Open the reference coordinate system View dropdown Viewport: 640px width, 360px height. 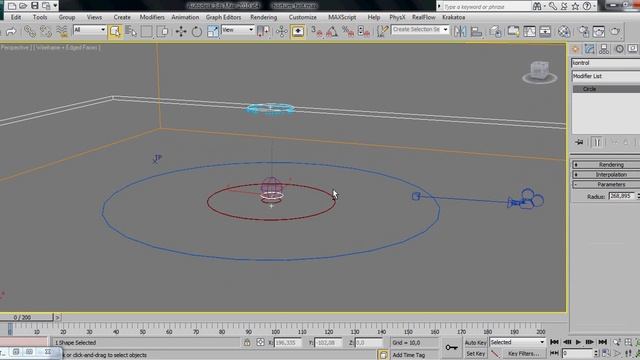tap(238, 30)
